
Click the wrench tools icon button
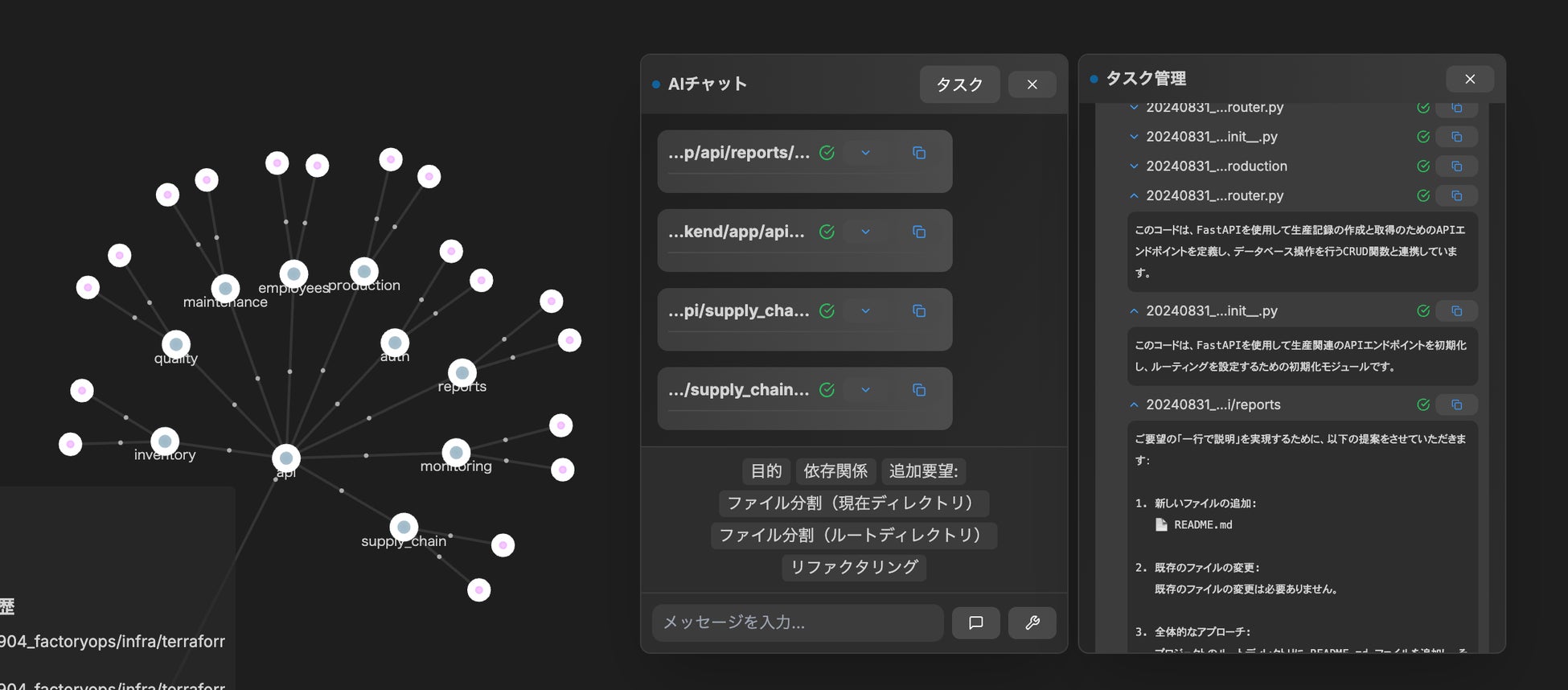[1032, 622]
